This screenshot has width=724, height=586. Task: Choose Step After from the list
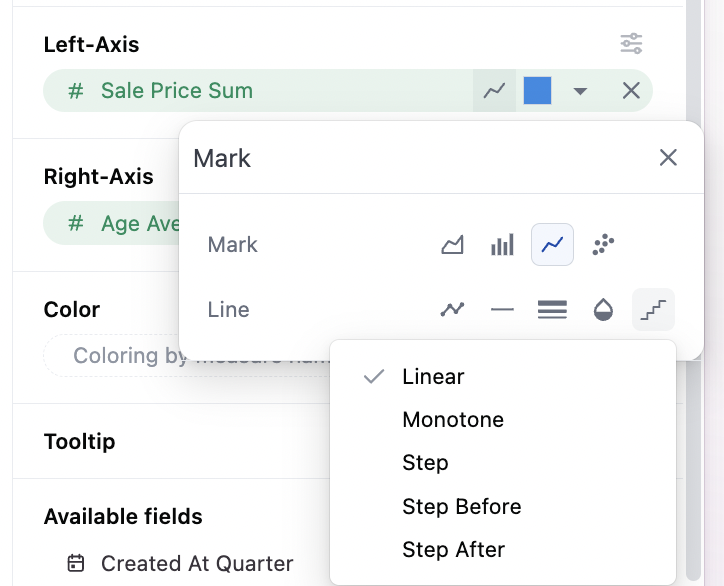pos(453,550)
